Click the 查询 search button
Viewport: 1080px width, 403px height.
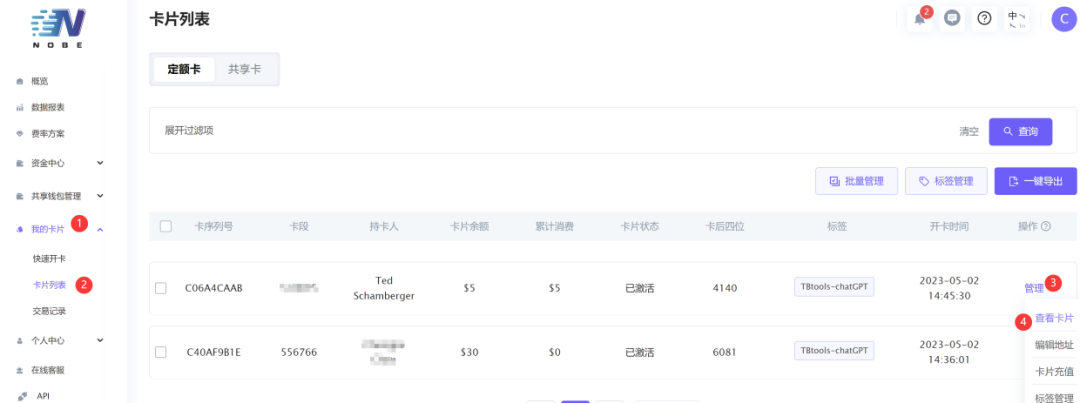1020,132
